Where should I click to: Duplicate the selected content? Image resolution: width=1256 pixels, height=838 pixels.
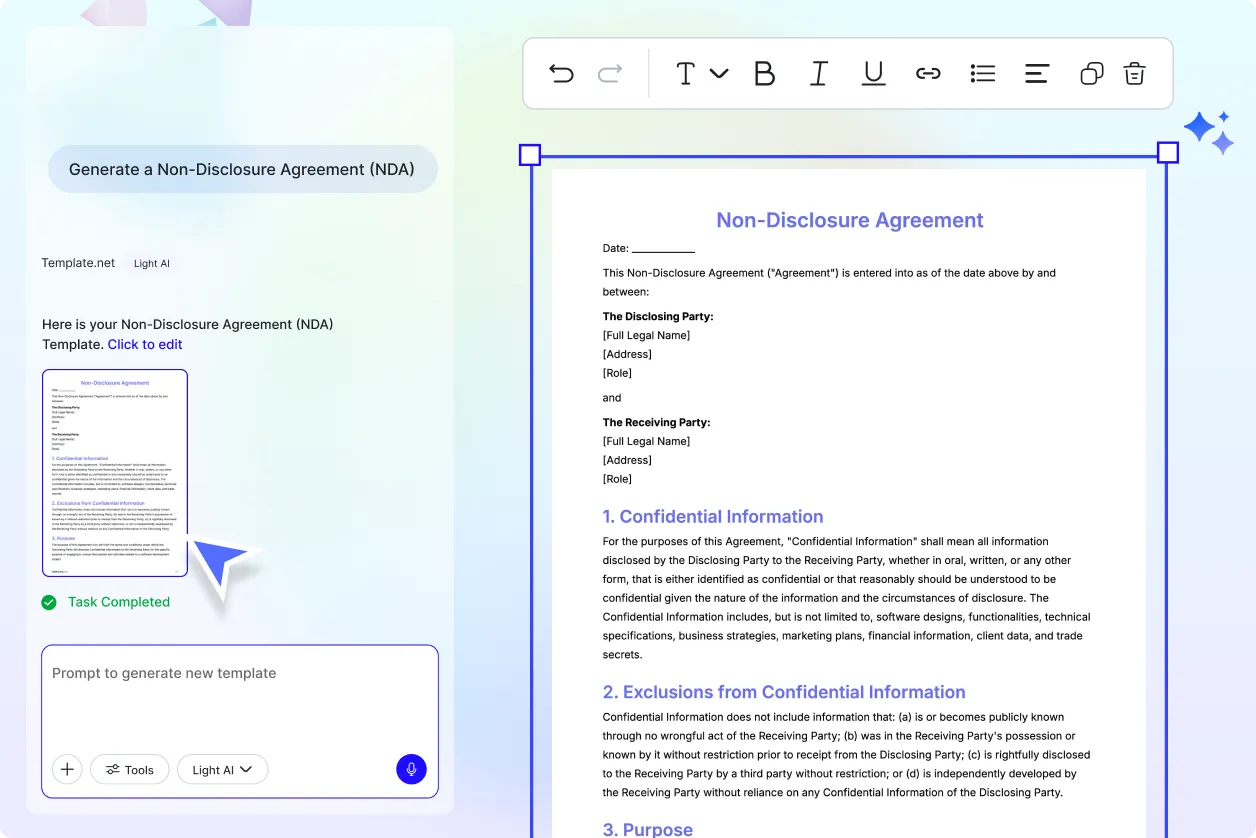pyautogui.click(x=1090, y=73)
